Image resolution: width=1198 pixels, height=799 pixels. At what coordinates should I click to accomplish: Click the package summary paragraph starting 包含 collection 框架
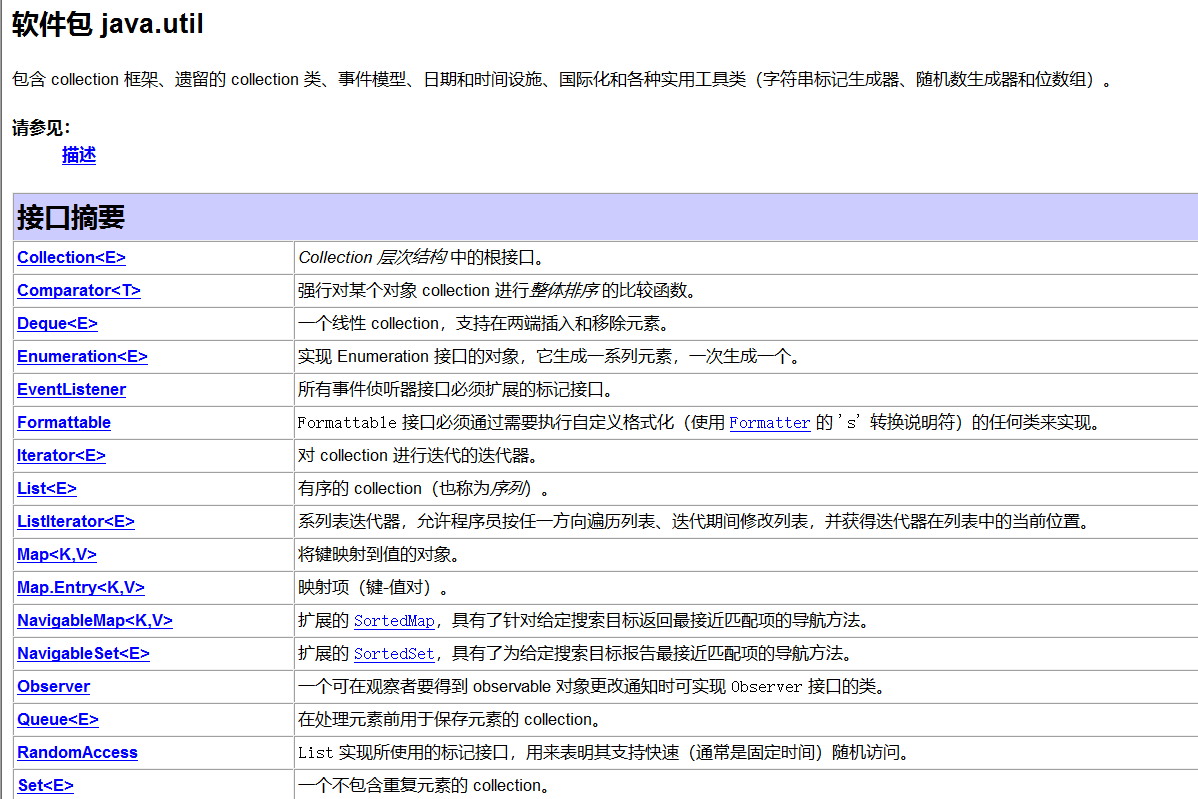pos(562,79)
